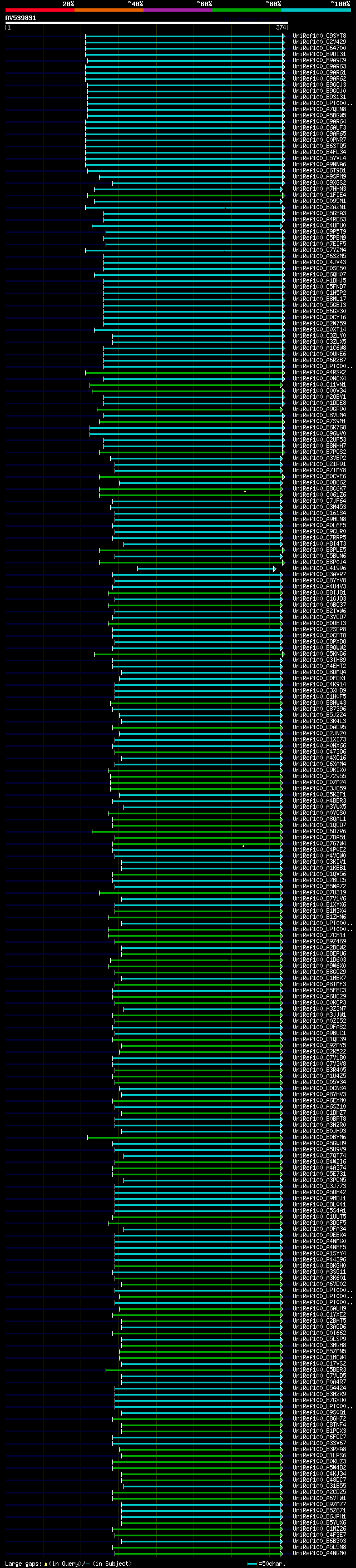Open hit UniRef100_Q9AR63
Image resolution: width=356 pixels, height=1568 pixels.
pos(319,66)
